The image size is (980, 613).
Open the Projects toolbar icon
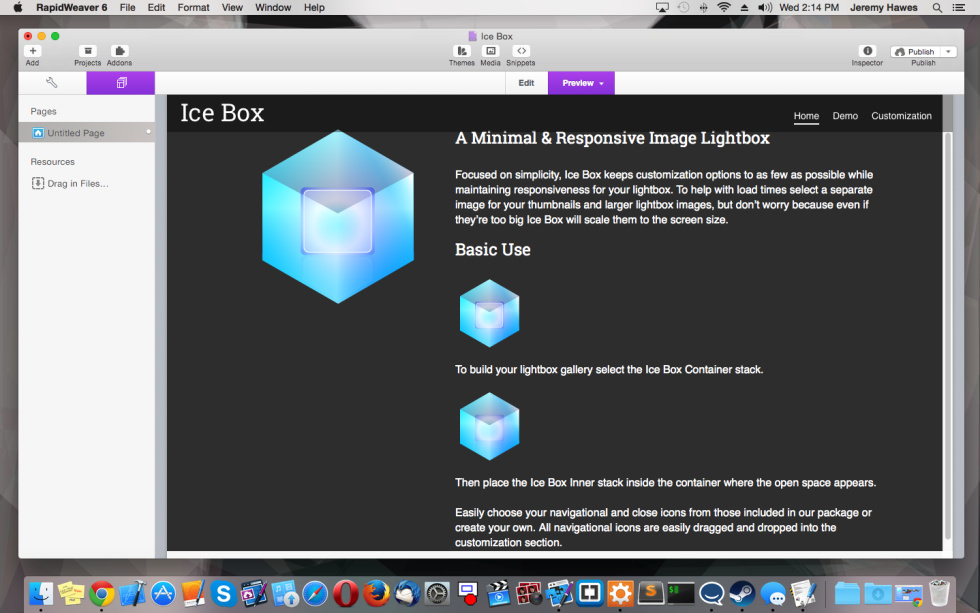coord(88,51)
